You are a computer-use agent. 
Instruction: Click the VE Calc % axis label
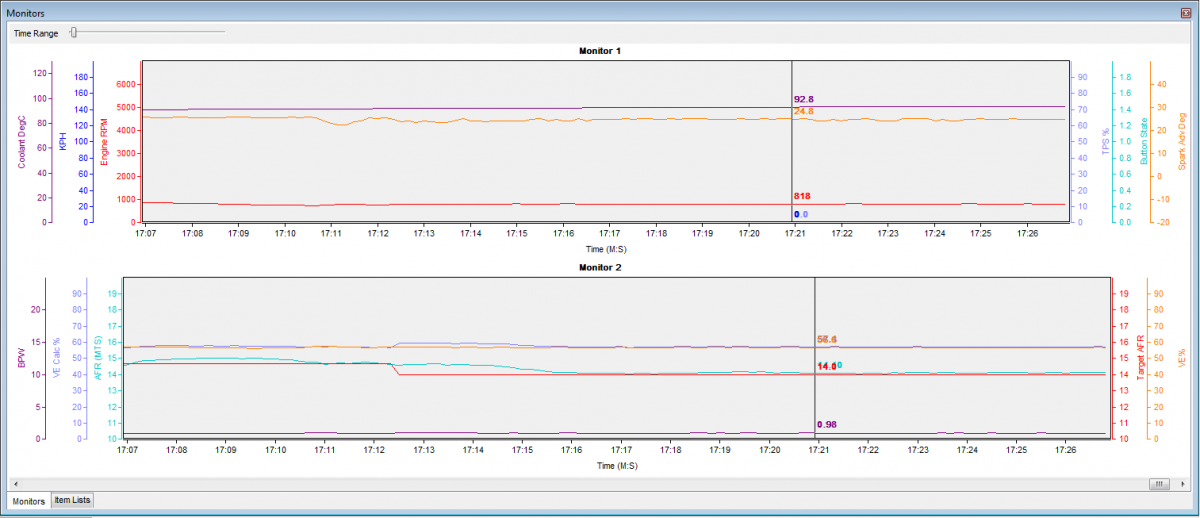coord(59,357)
